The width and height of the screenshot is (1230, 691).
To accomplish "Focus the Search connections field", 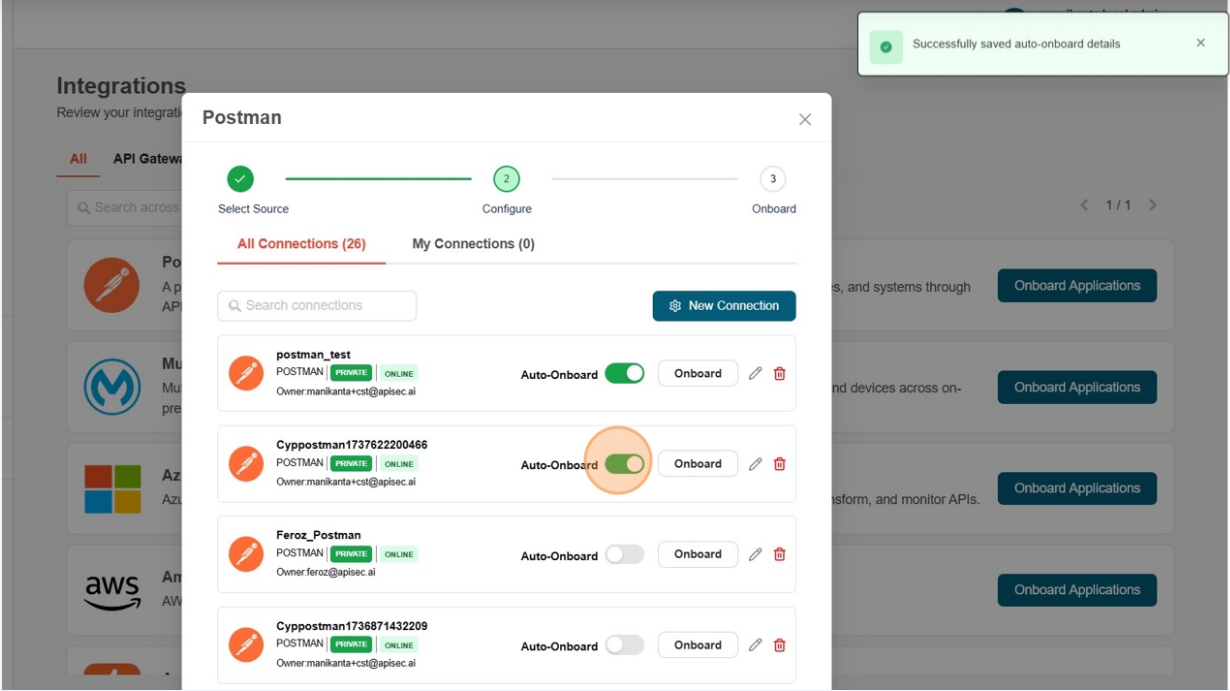I will (x=317, y=306).
